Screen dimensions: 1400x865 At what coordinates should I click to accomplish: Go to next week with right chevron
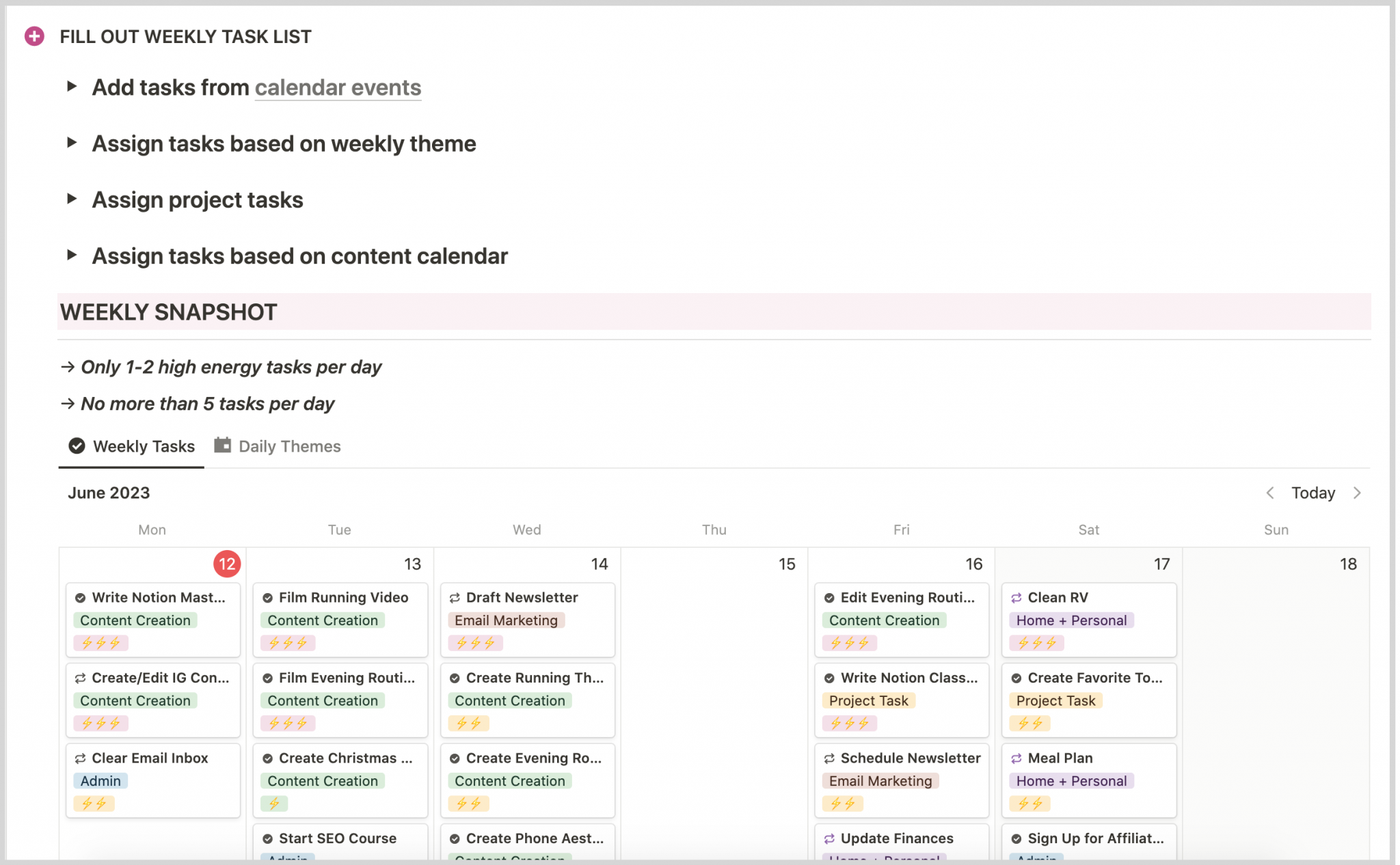pyautogui.click(x=1357, y=493)
